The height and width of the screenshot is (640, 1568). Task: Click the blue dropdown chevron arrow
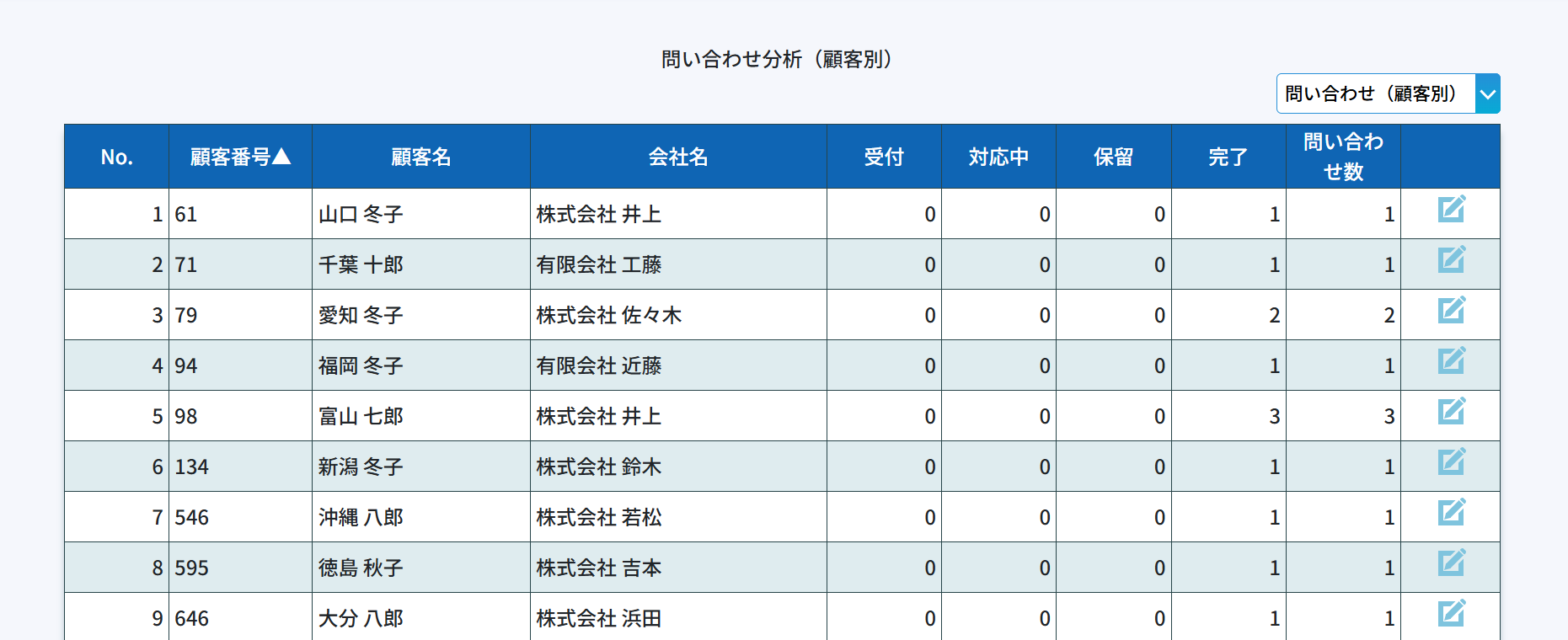tap(1488, 94)
